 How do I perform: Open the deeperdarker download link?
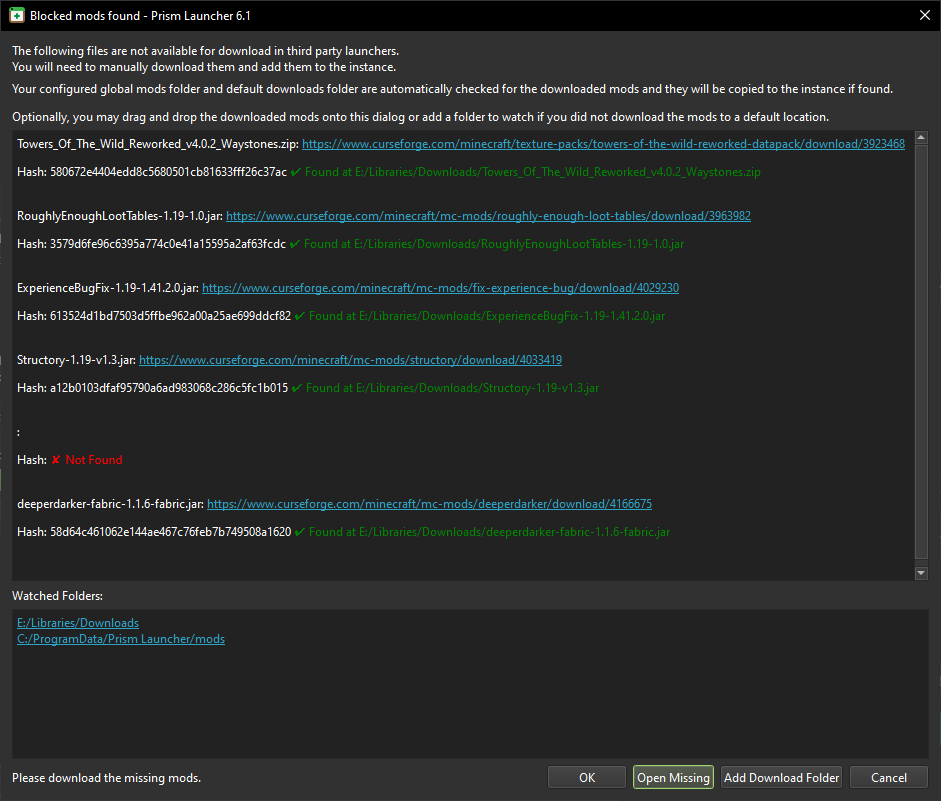click(429, 504)
